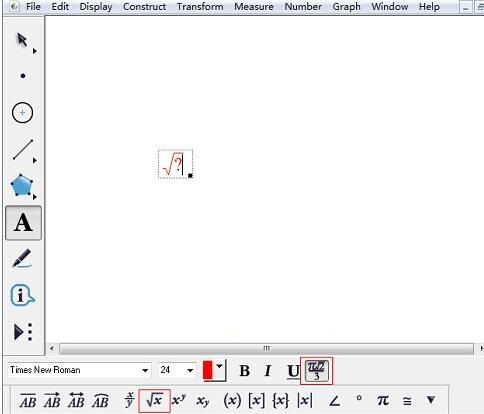Select the Compass circle tool
484x414 pixels.
click(x=22, y=113)
